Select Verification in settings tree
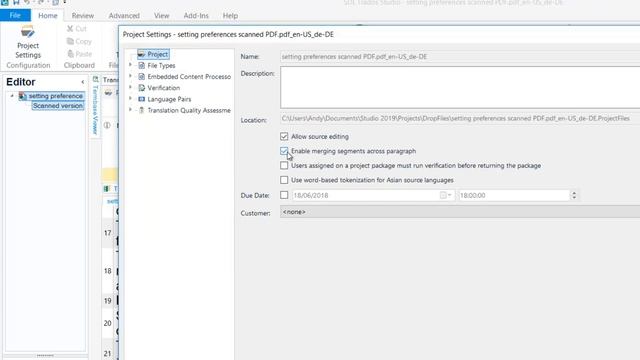 click(164, 88)
